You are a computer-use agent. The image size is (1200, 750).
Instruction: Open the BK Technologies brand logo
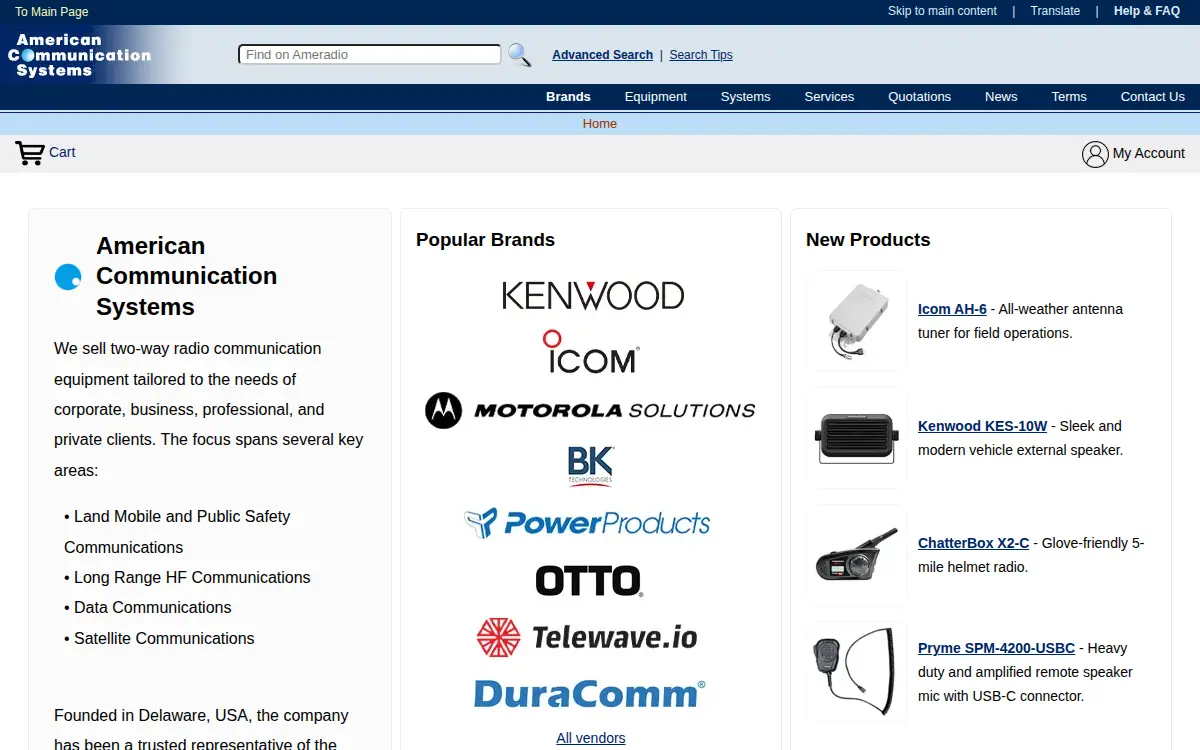pyautogui.click(x=590, y=466)
